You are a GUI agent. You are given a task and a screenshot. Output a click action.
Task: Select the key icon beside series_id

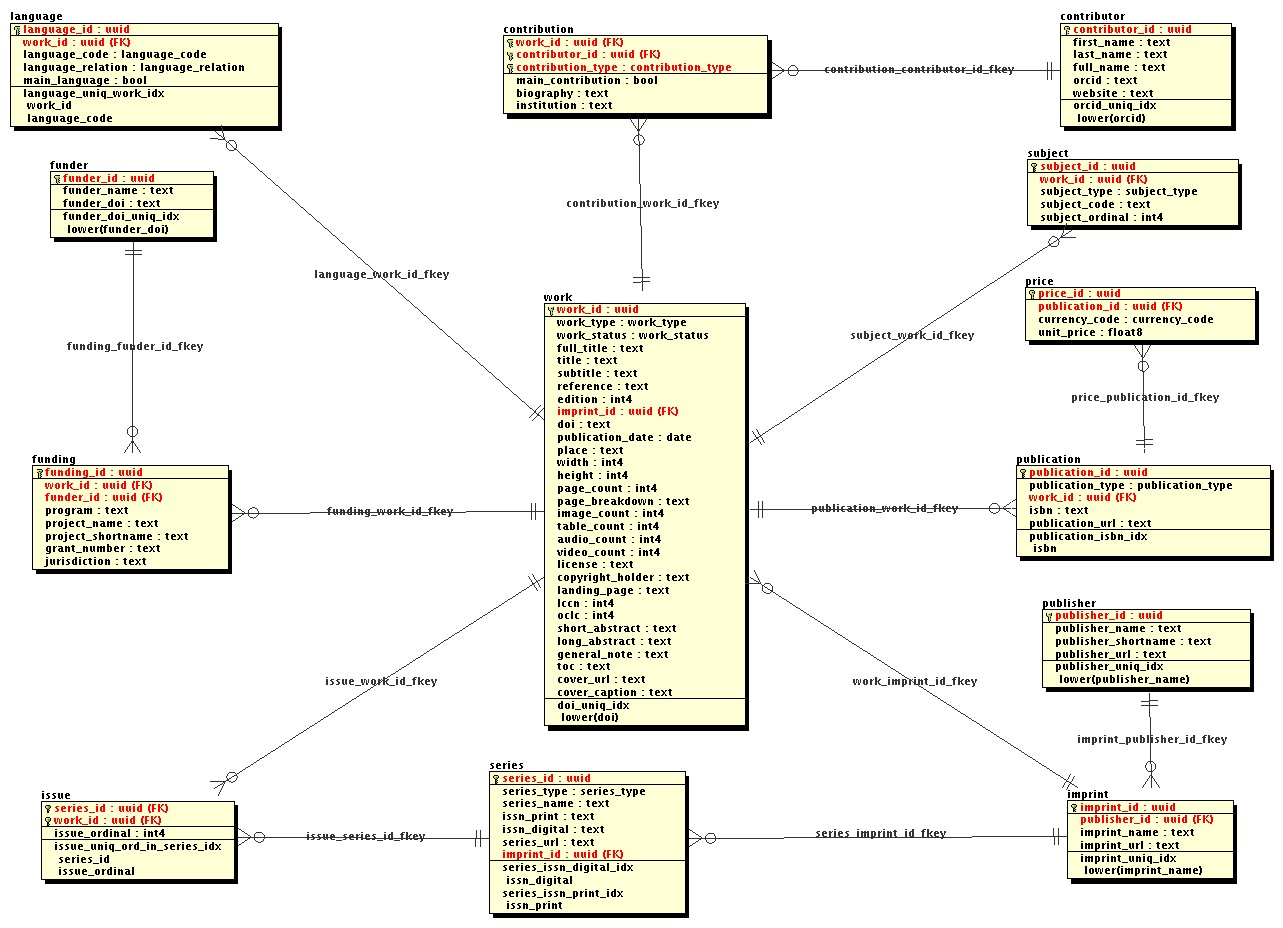coord(497,777)
